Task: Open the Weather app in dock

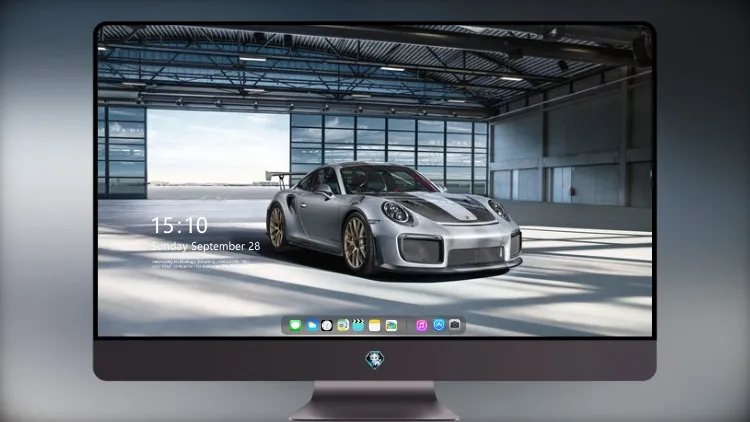Action: pos(311,325)
